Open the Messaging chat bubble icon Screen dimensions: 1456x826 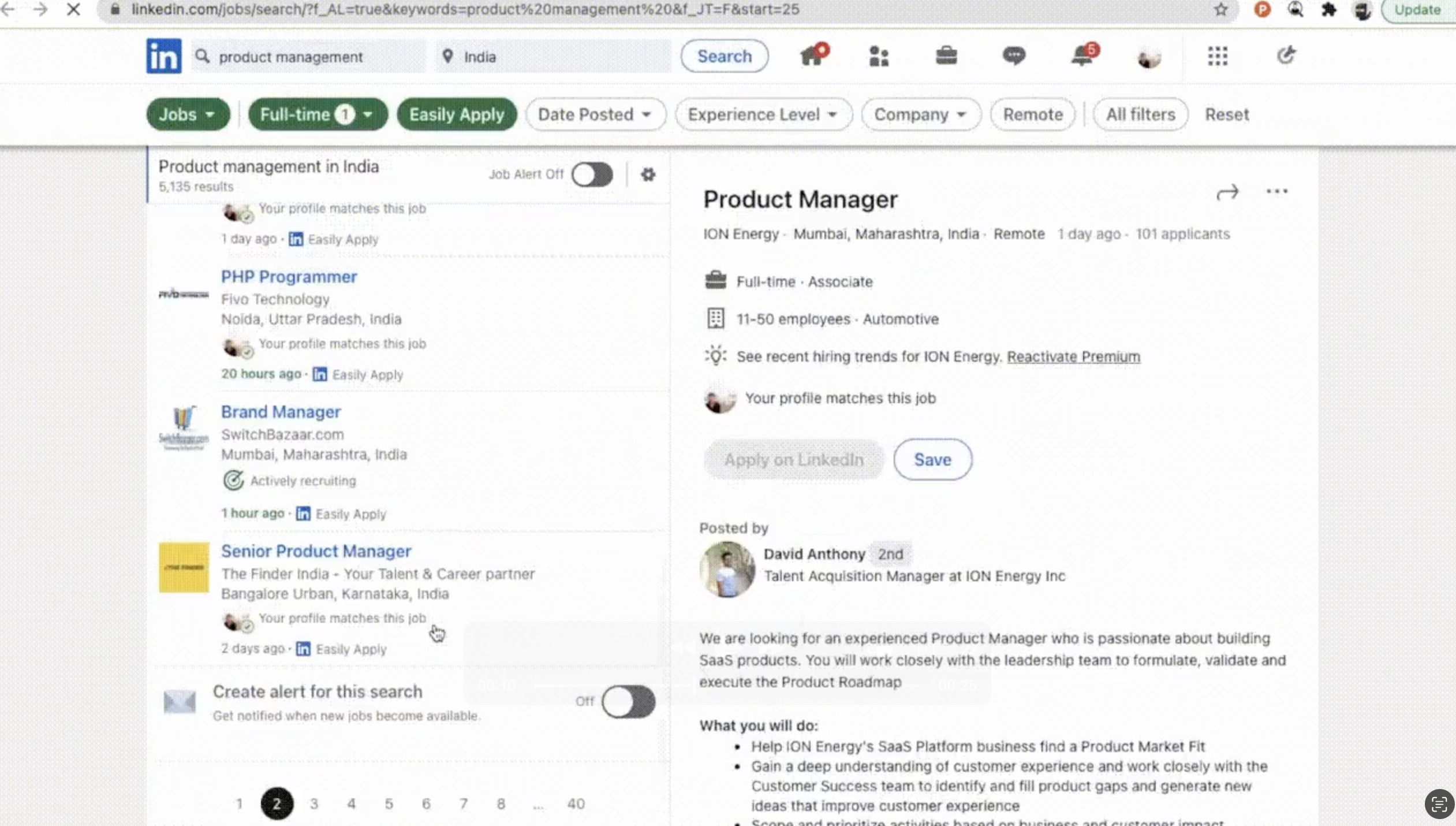1014,55
